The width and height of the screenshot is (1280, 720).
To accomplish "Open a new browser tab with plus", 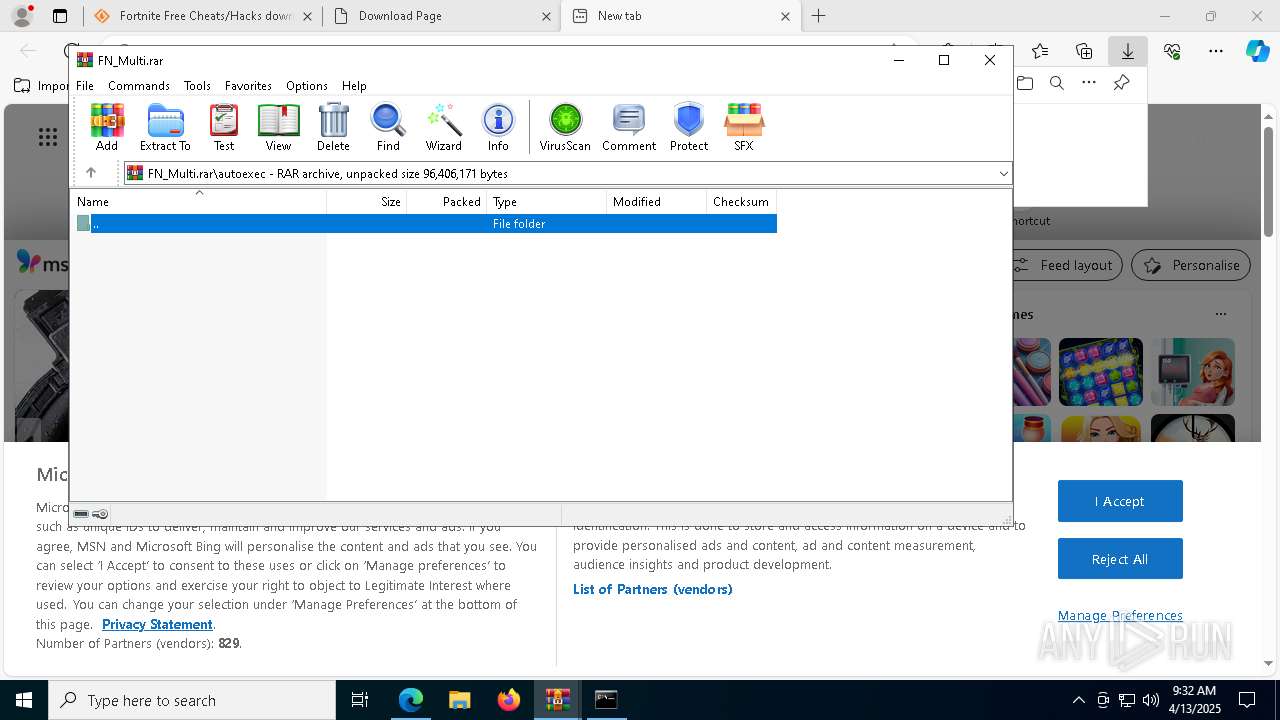I will (818, 16).
